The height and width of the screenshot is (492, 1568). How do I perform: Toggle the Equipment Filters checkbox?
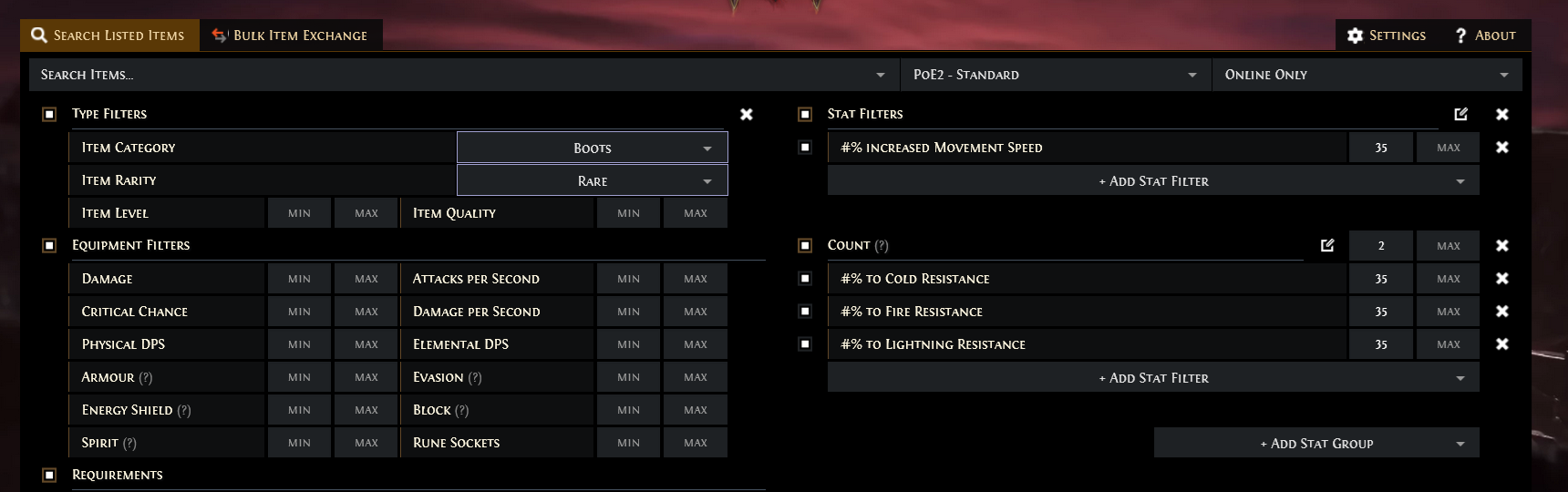point(49,245)
